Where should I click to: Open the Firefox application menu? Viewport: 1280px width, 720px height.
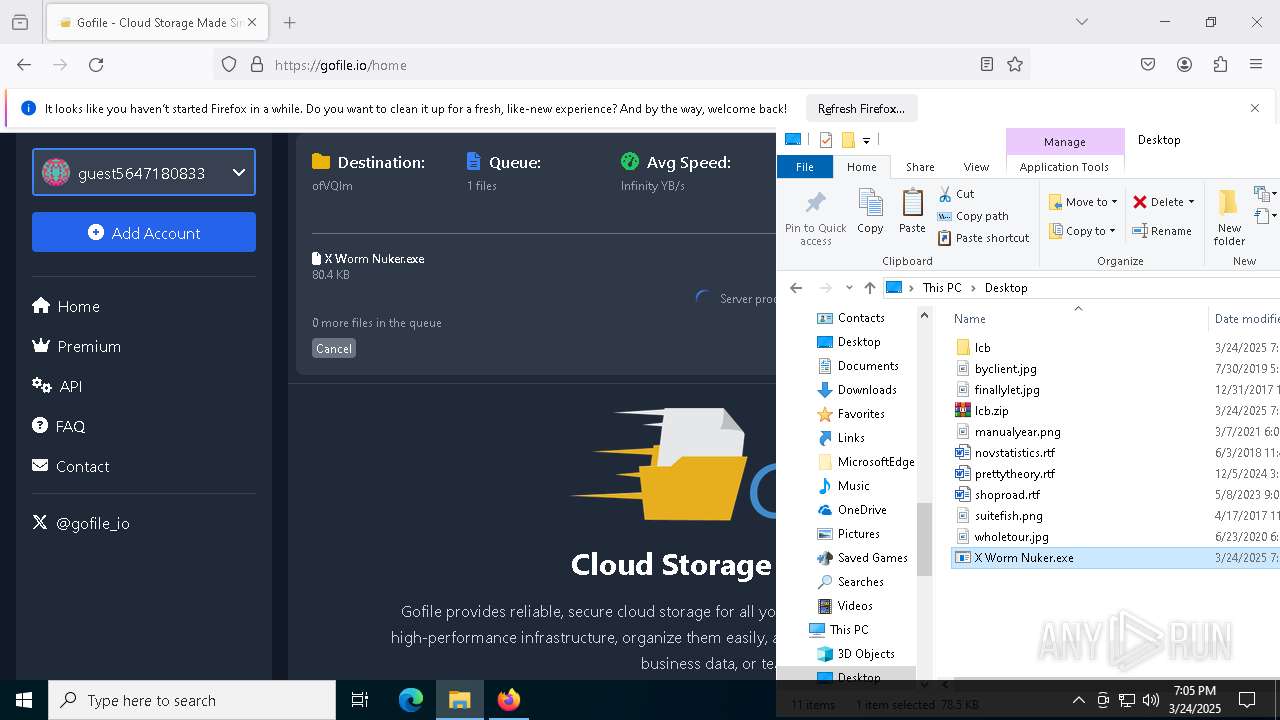1256,65
